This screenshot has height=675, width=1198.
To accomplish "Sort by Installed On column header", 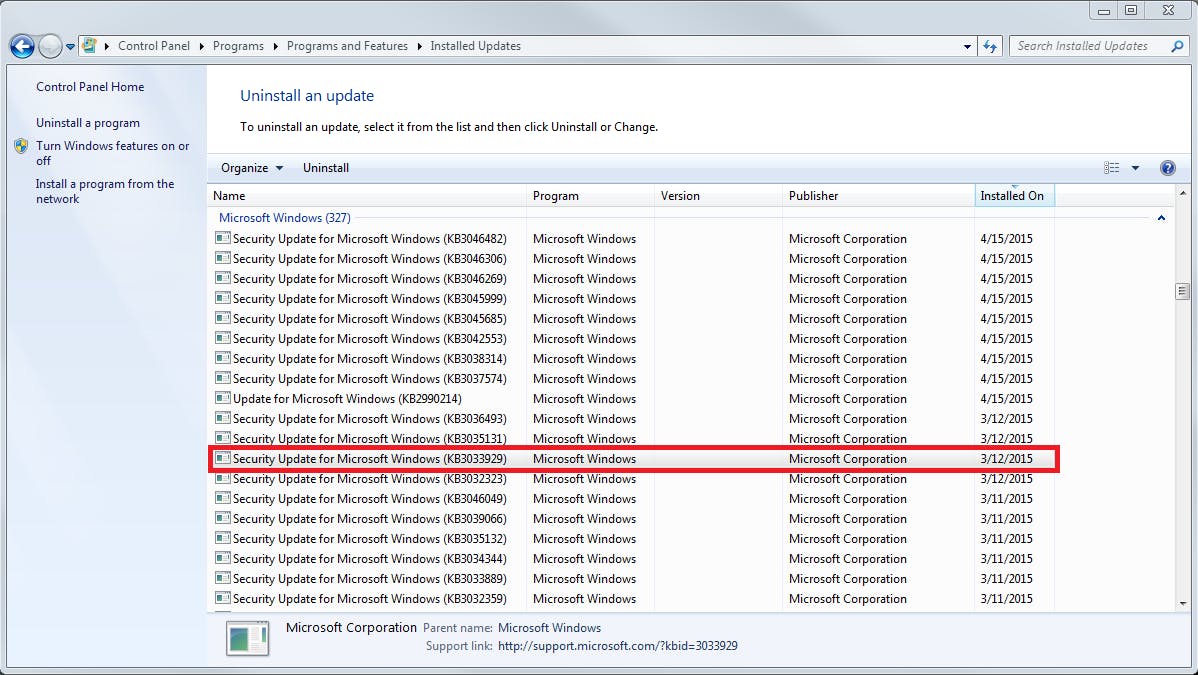I will 1015,196.
